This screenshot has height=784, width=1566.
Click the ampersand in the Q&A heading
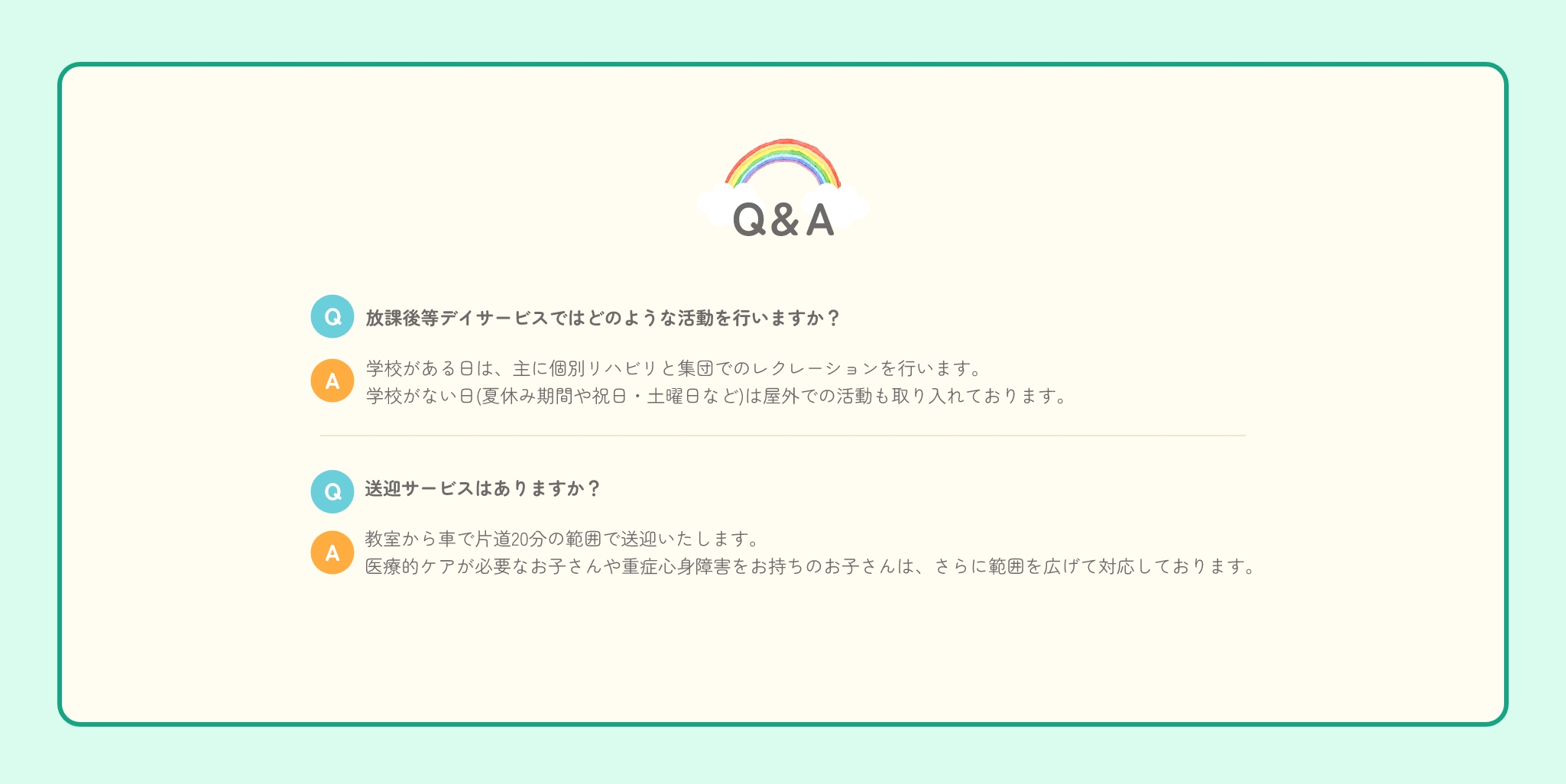tap(785, 221)
